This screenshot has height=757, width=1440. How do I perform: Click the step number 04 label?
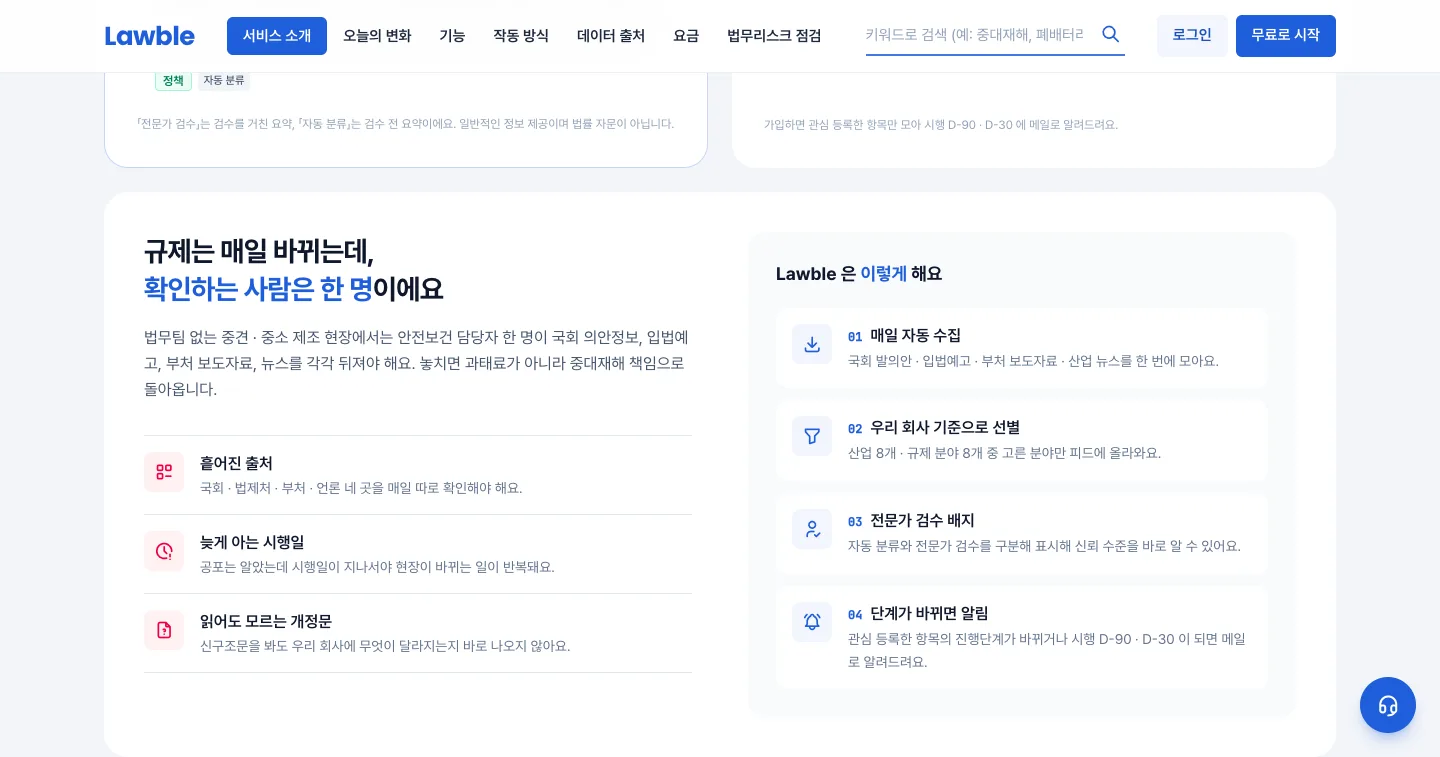(x=855, y=614)
